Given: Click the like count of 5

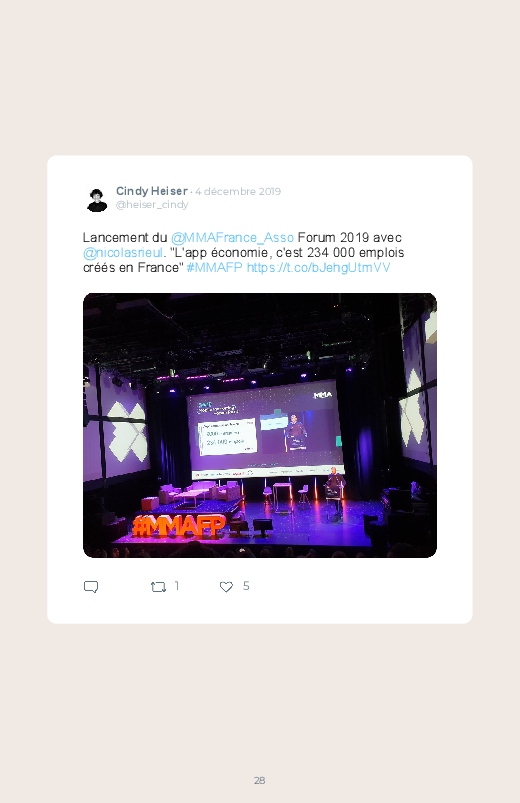Looking at the screenshot, I should click(x=246, y=586).
